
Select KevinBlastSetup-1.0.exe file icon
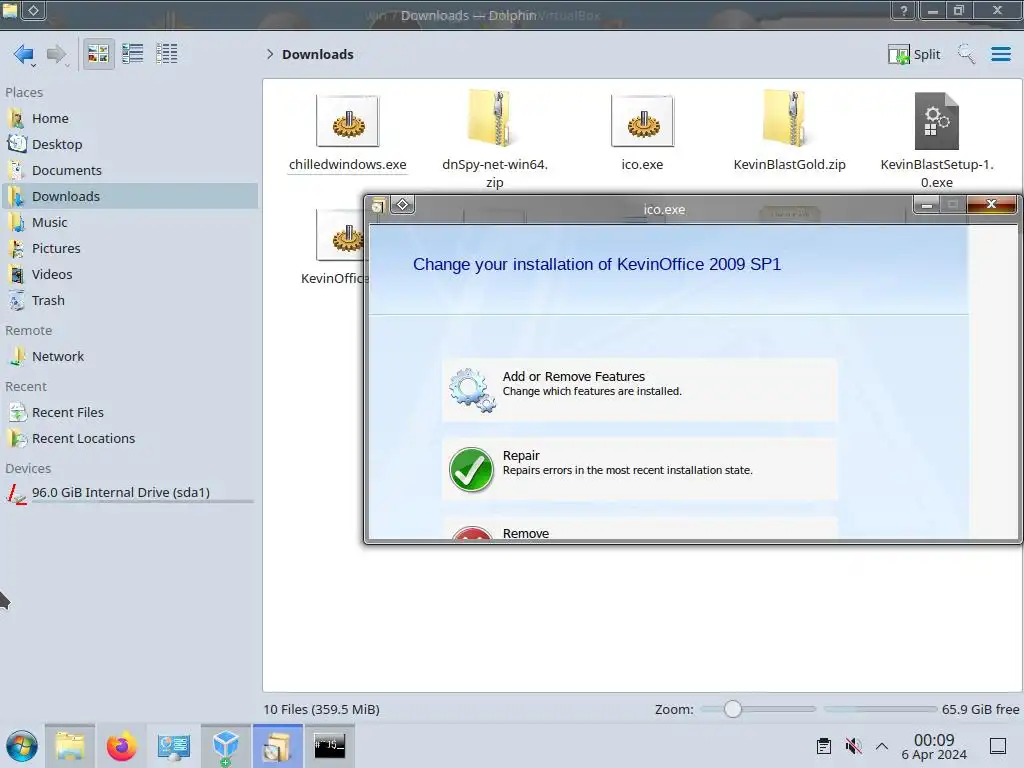tap(936, 121)
